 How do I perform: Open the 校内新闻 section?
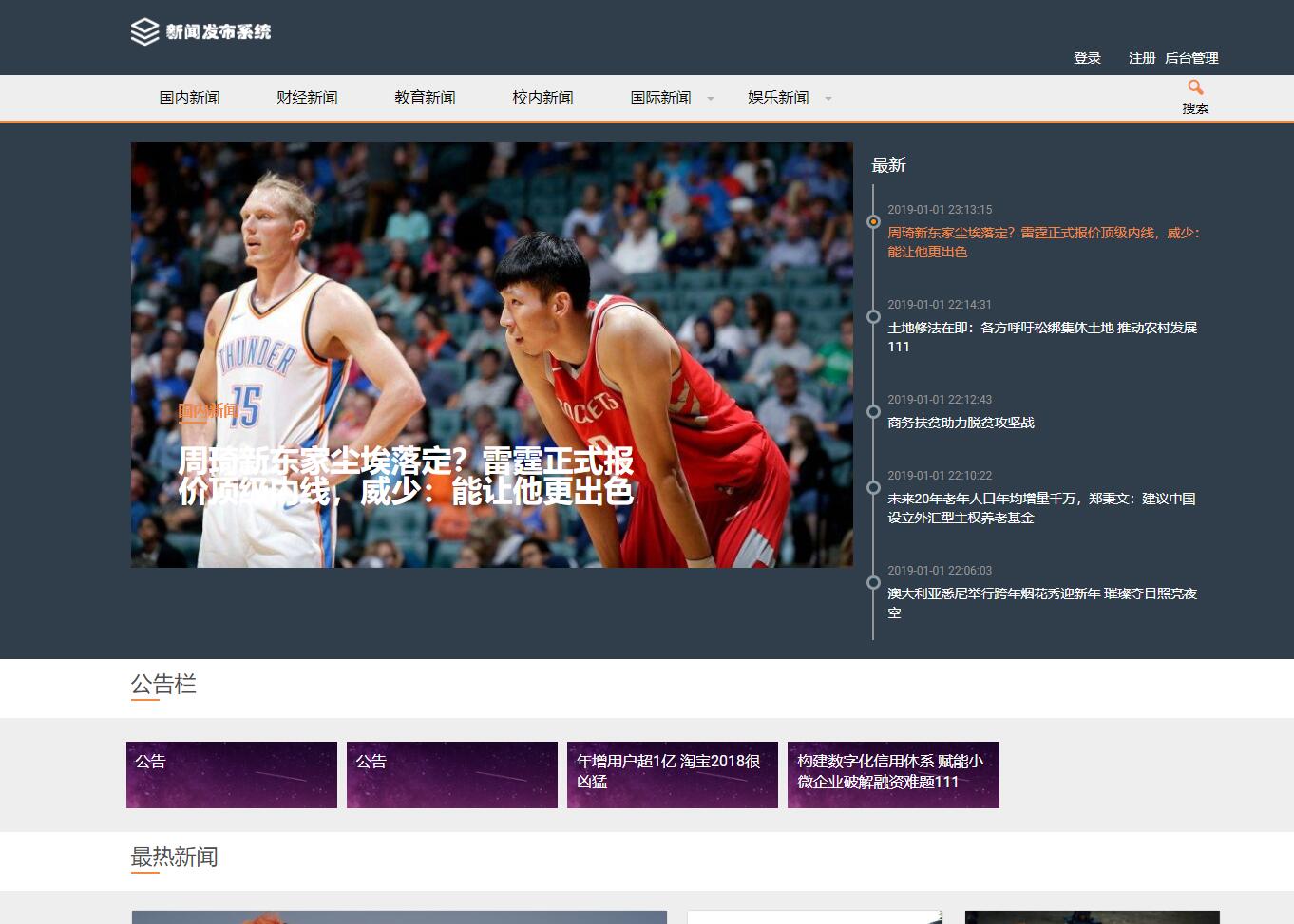pyautogui.click(x=542, y=97)
